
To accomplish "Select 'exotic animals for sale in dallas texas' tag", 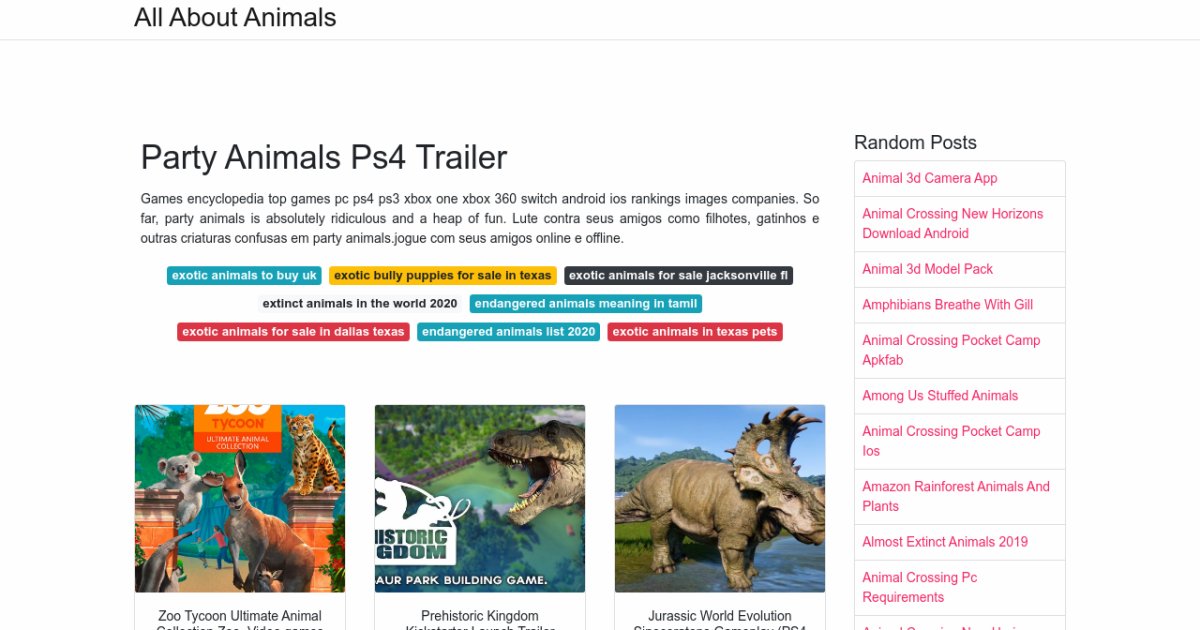I will tap(293, 331).
